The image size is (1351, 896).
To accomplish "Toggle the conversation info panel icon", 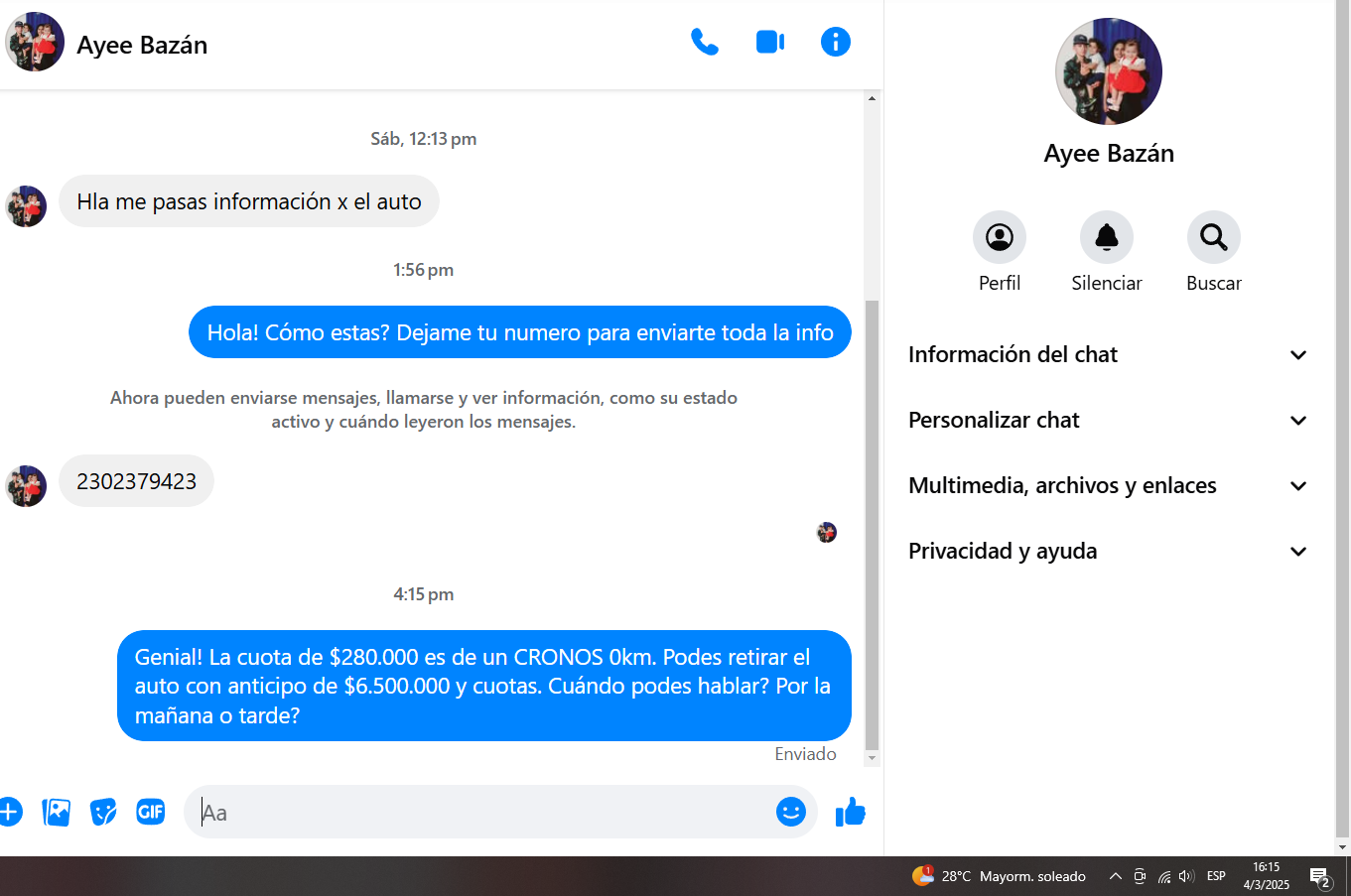I will tap(835, 42).
